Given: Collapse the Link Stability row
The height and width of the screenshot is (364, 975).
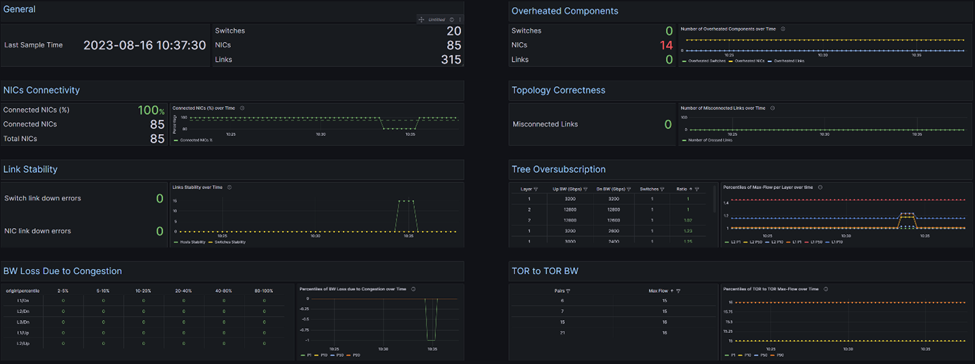Looking at the screenshot, I should click(x=30, y=169).
